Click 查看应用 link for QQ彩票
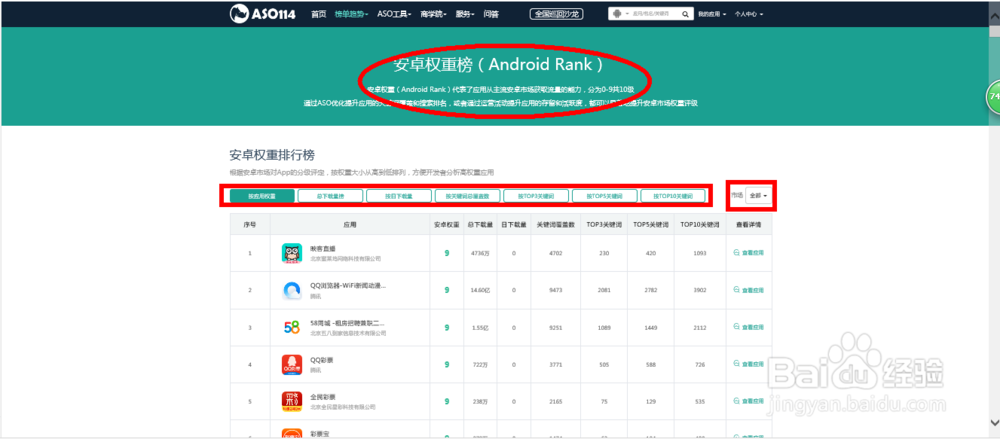Screen dimensions: 1000x439 [749, 364]
